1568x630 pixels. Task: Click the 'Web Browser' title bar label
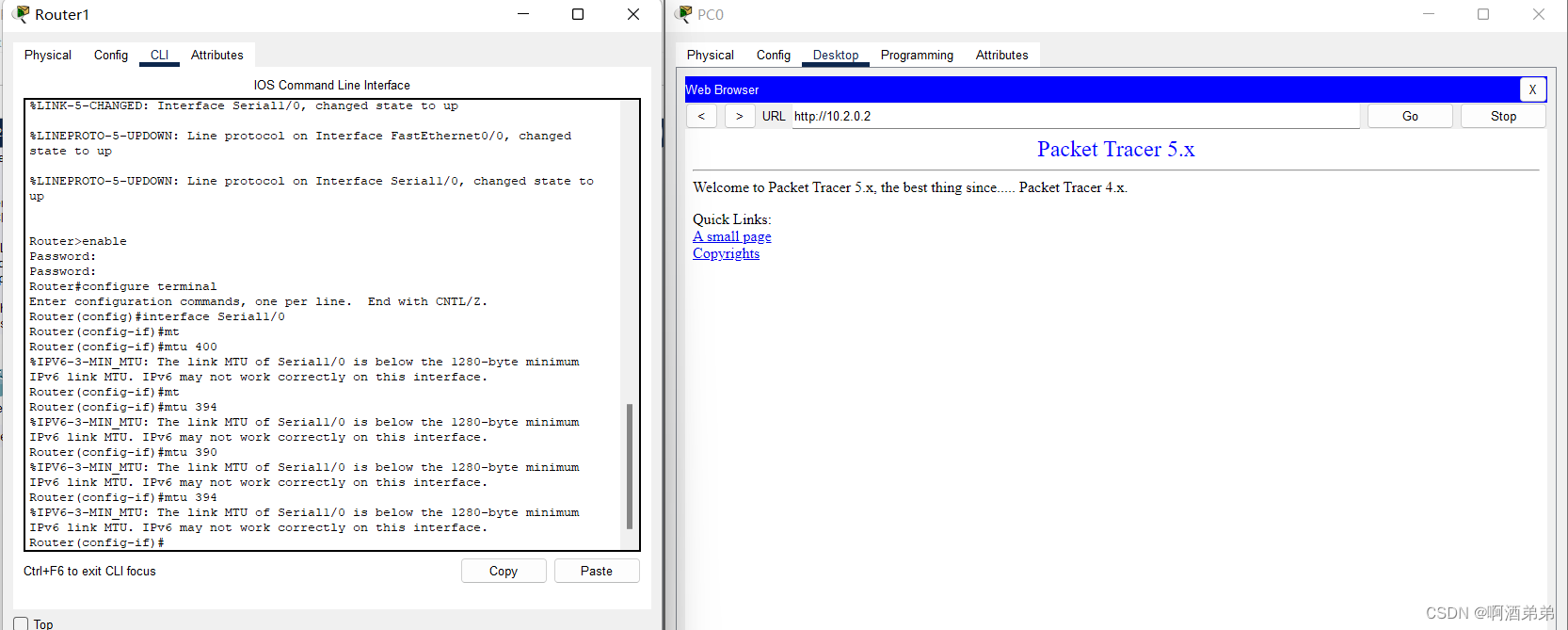click(x=722, y=89)
